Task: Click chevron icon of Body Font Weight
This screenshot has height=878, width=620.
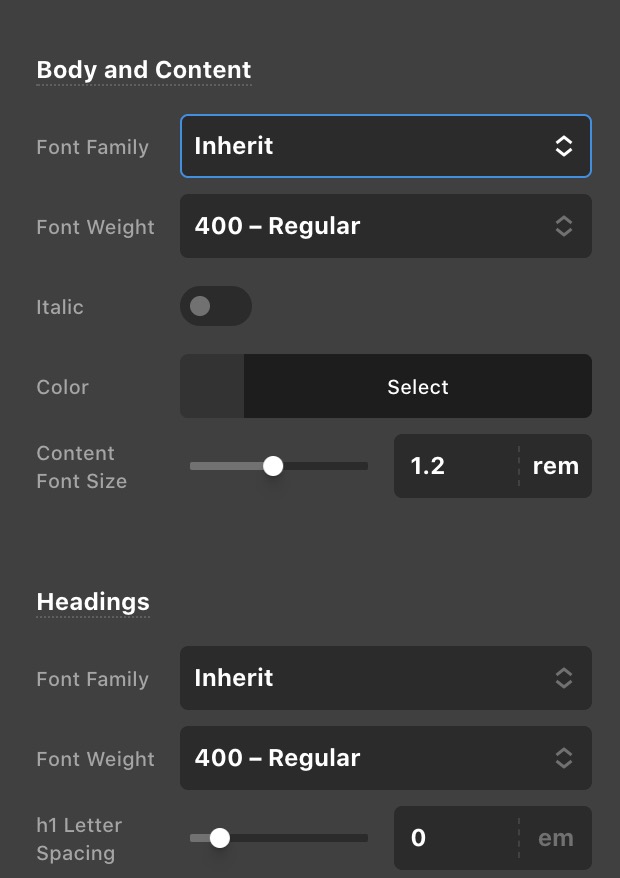Action: tap(563, 226)
